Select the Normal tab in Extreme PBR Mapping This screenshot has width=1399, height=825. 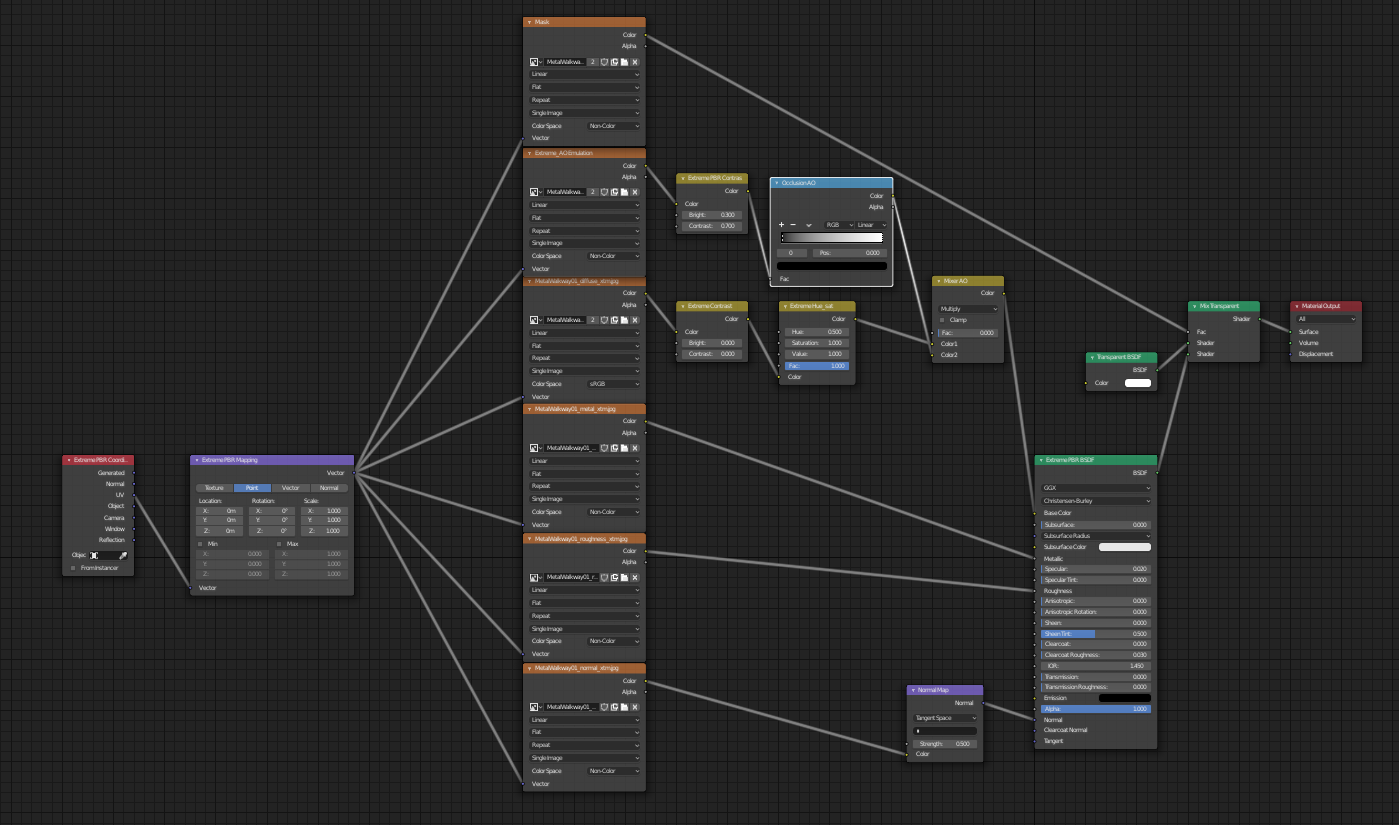[331, 487]
